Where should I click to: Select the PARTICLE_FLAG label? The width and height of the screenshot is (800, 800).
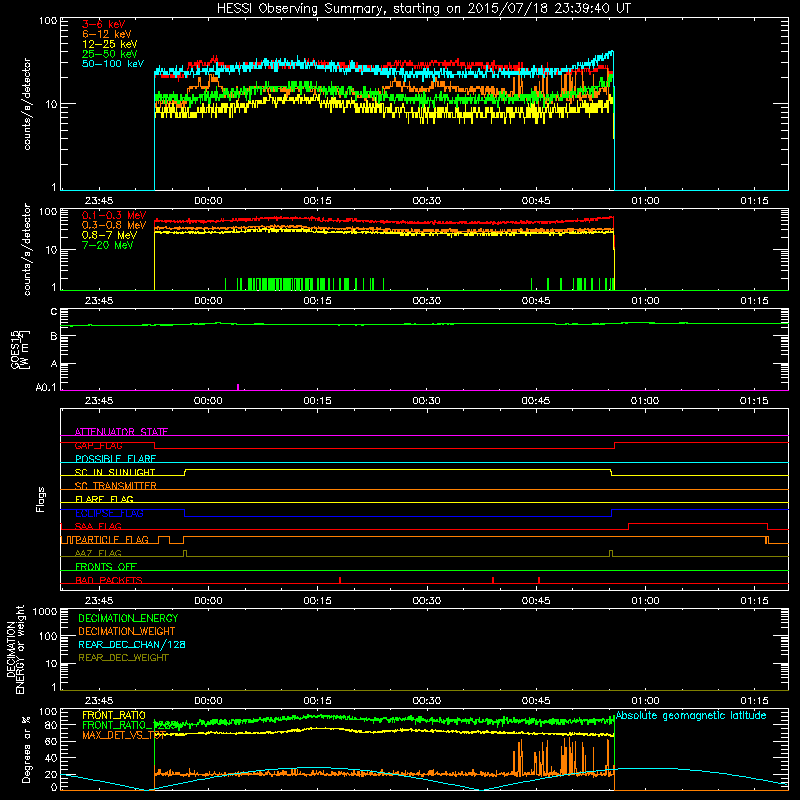pos(112,539)
